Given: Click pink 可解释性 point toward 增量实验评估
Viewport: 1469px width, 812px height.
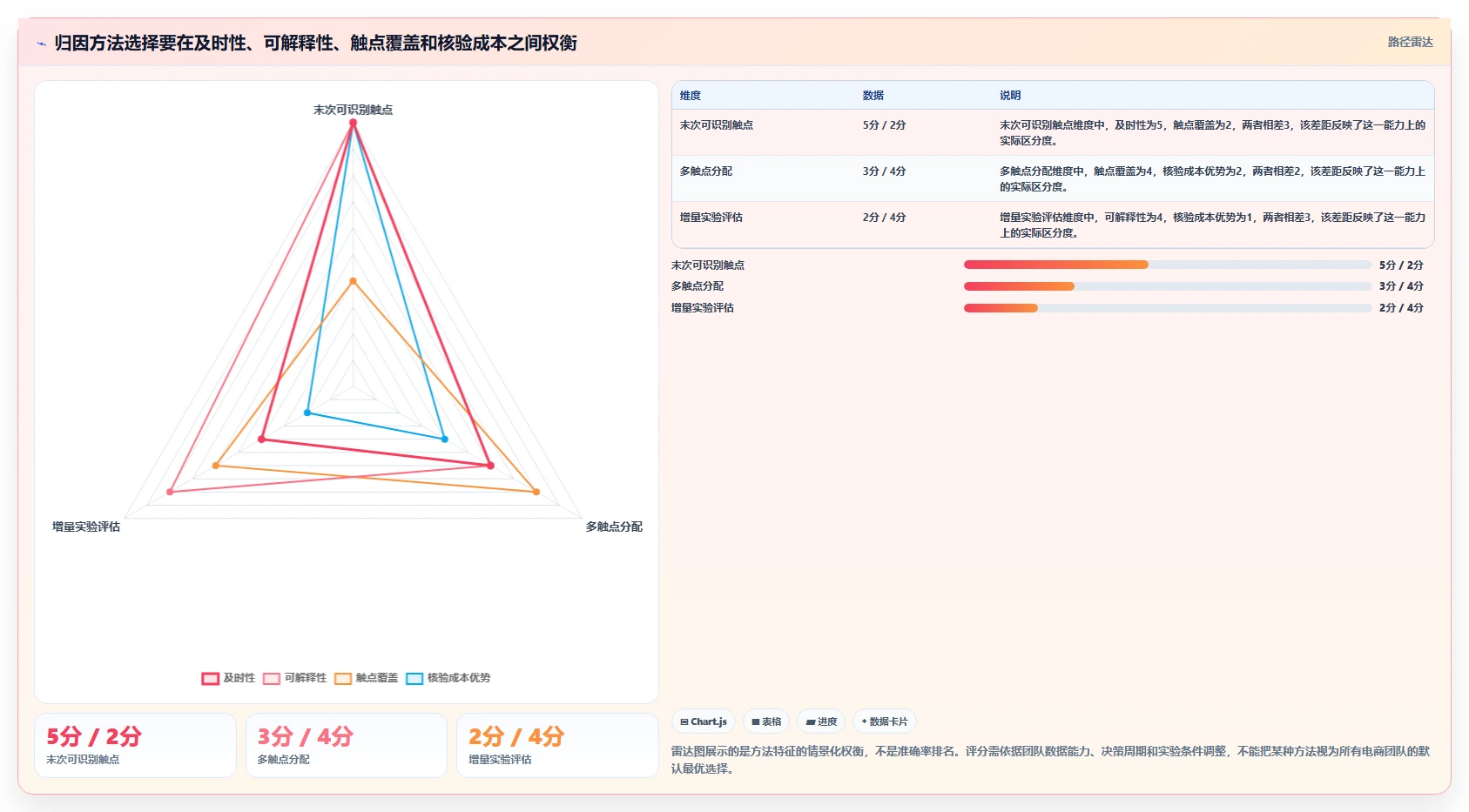Looking at the screenshot, I should 170,493.
